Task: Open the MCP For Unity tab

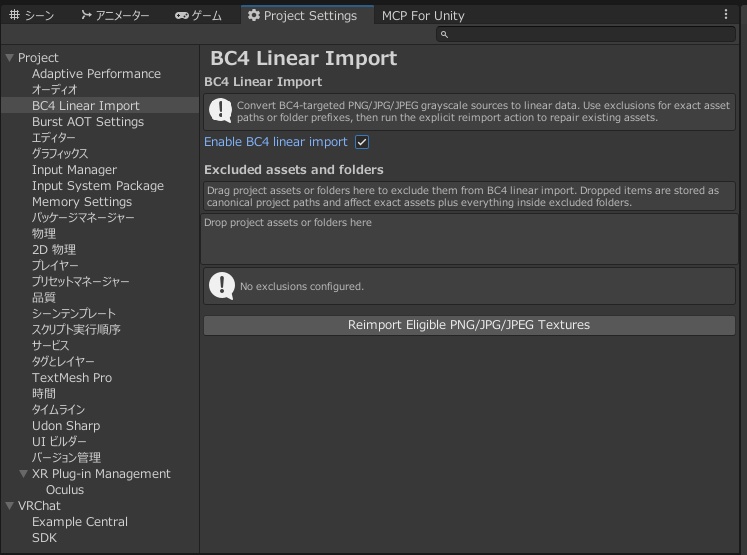Action: 423,15
